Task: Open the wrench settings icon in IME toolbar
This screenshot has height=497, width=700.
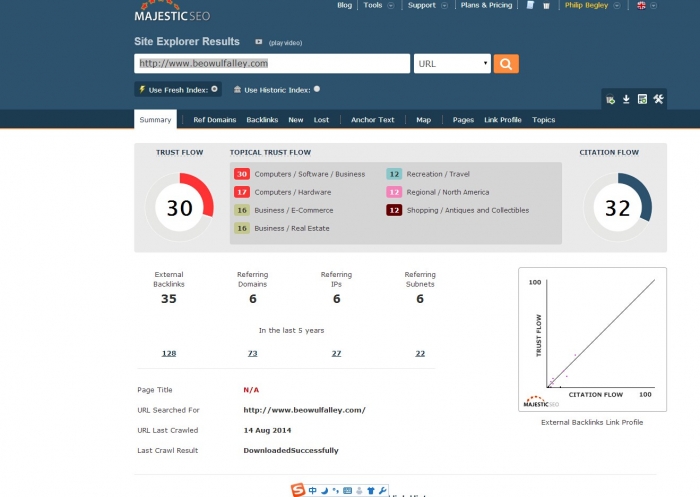Action: [382, 490]
